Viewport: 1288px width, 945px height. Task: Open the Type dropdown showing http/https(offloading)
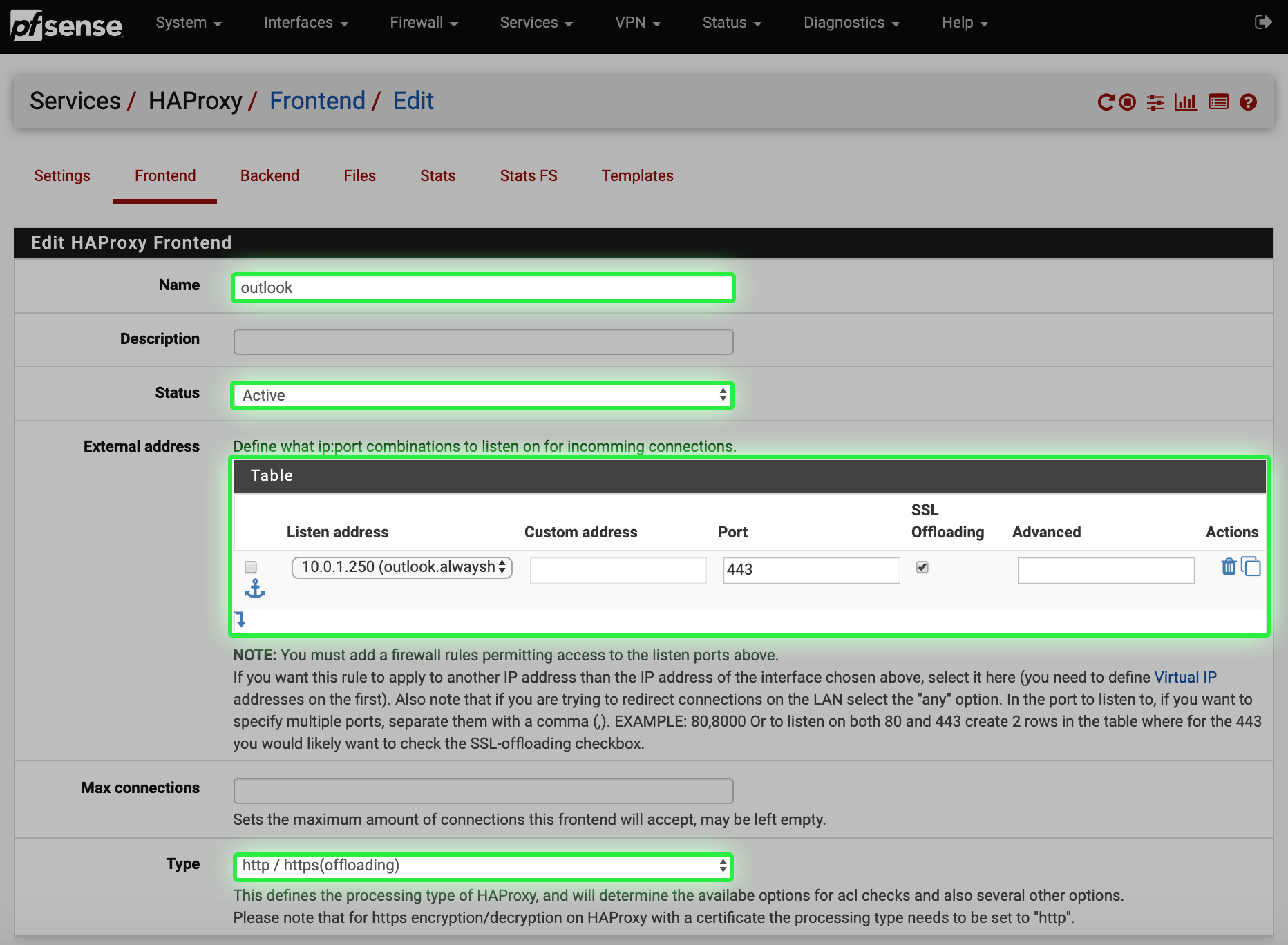click(x=482, y=866)
